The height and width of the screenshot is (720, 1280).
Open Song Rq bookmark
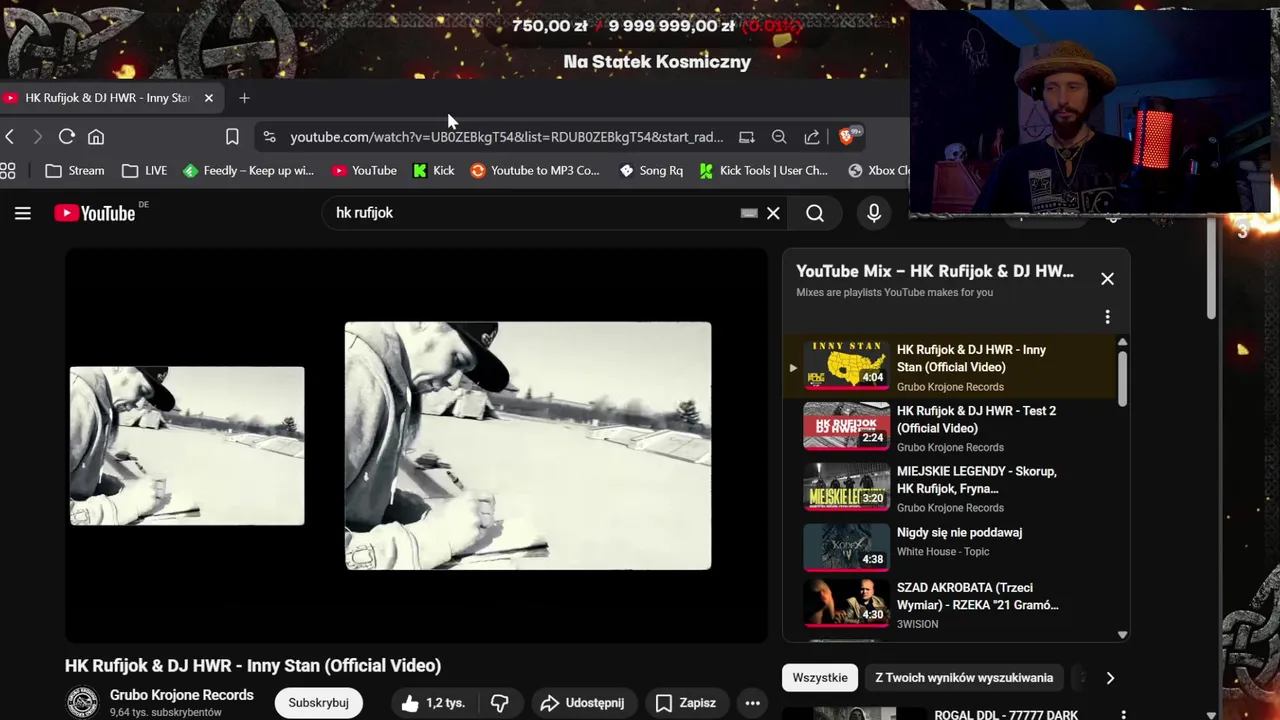pos(651,171)
